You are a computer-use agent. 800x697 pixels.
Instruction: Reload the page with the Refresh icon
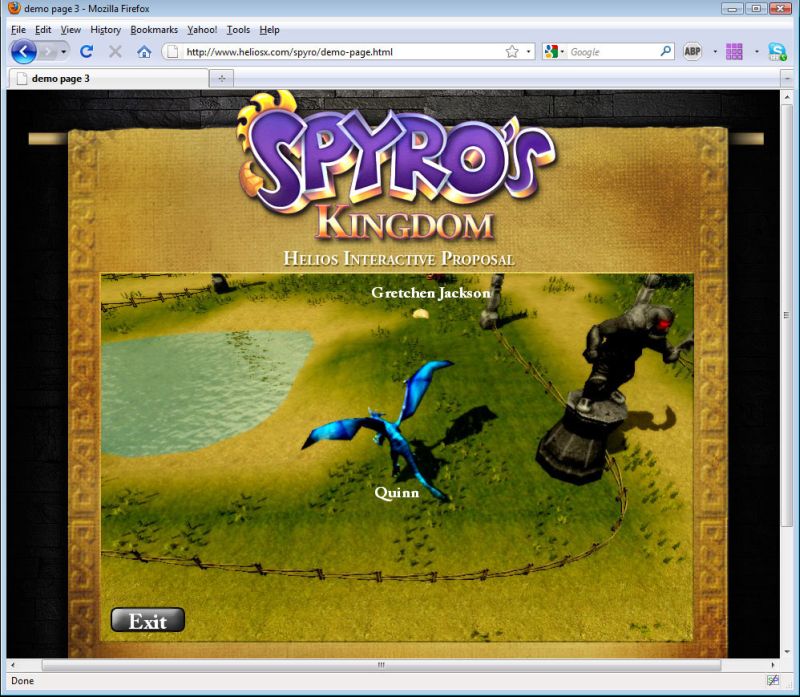tap(87, 52)
